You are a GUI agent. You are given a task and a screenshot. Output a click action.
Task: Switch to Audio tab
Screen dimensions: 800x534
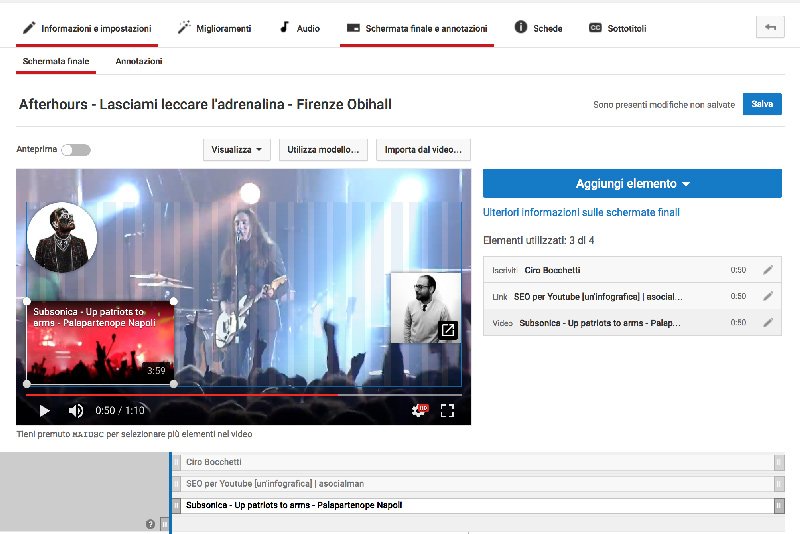click(x=300, y=29)
